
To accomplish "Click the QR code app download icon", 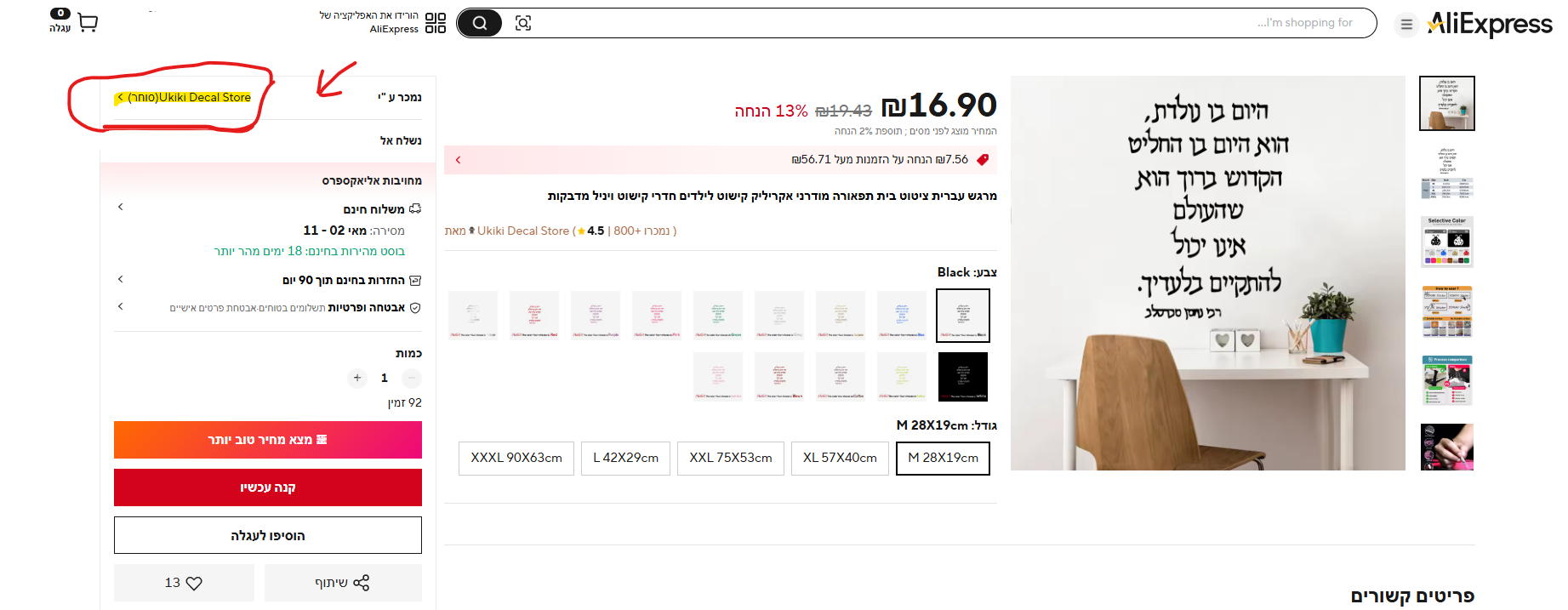I will [x=435, y=23].
